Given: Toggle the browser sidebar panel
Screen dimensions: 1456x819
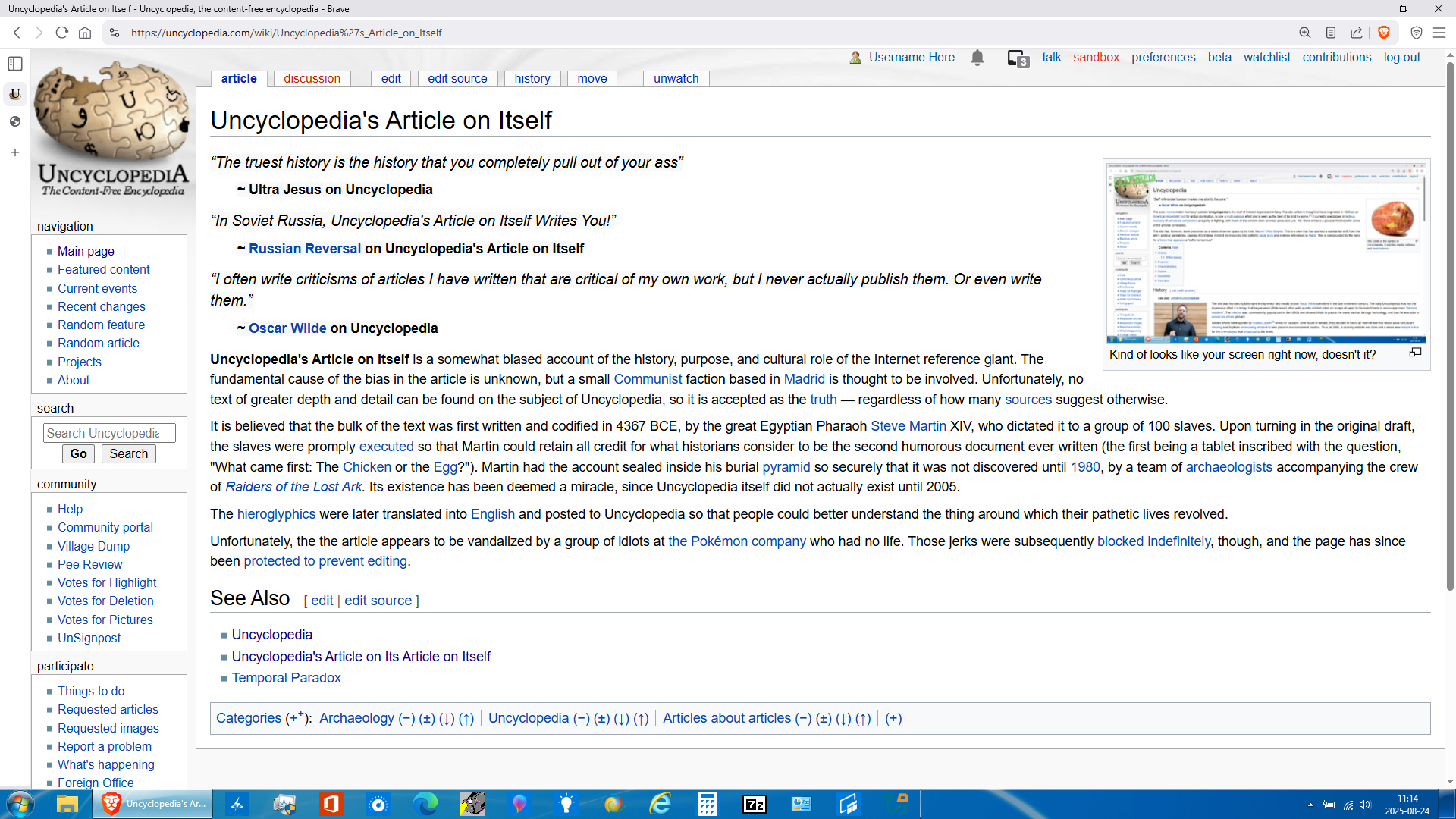Looking at the screenshot, I should 15,64.
